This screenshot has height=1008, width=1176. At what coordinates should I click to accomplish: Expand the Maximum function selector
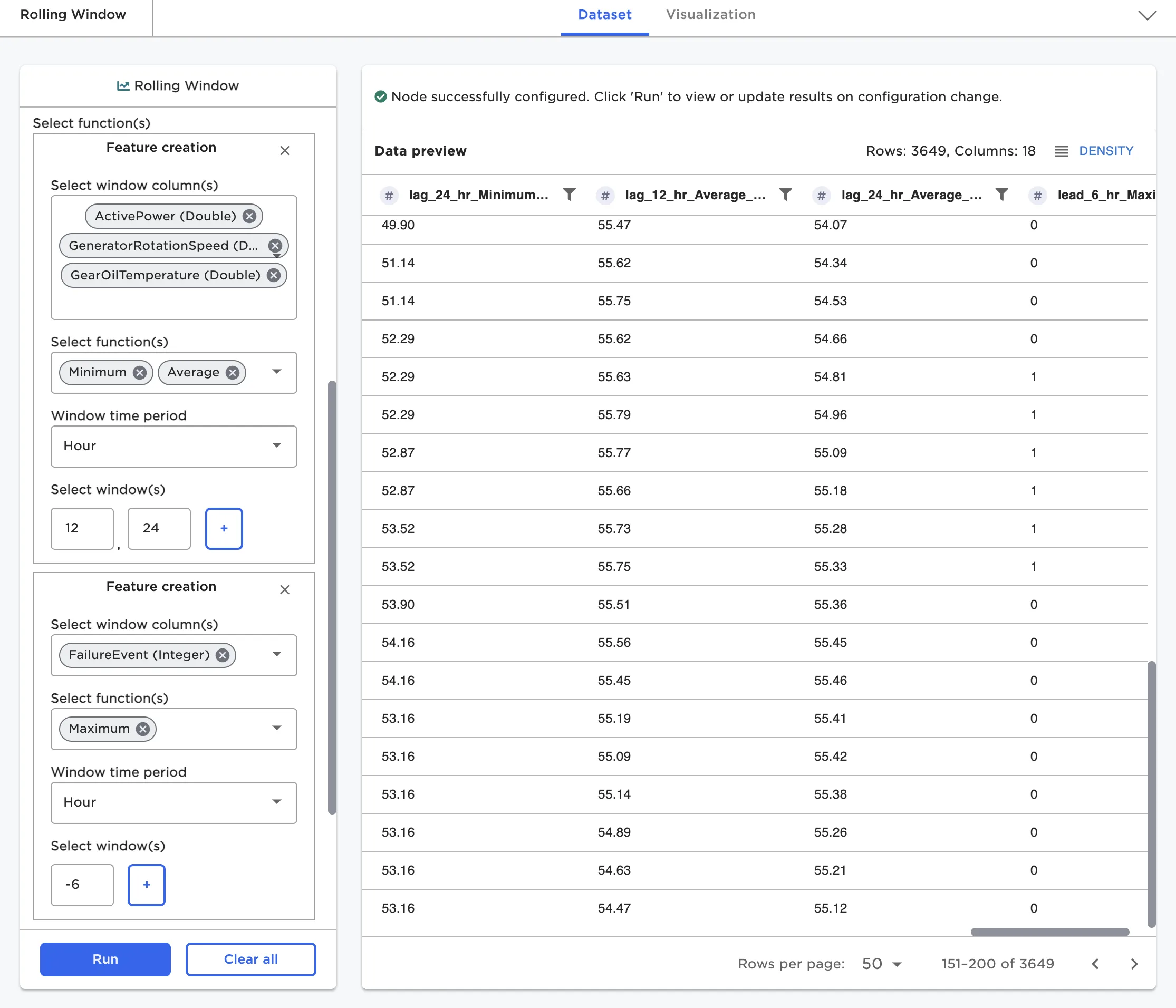[276, 729]
